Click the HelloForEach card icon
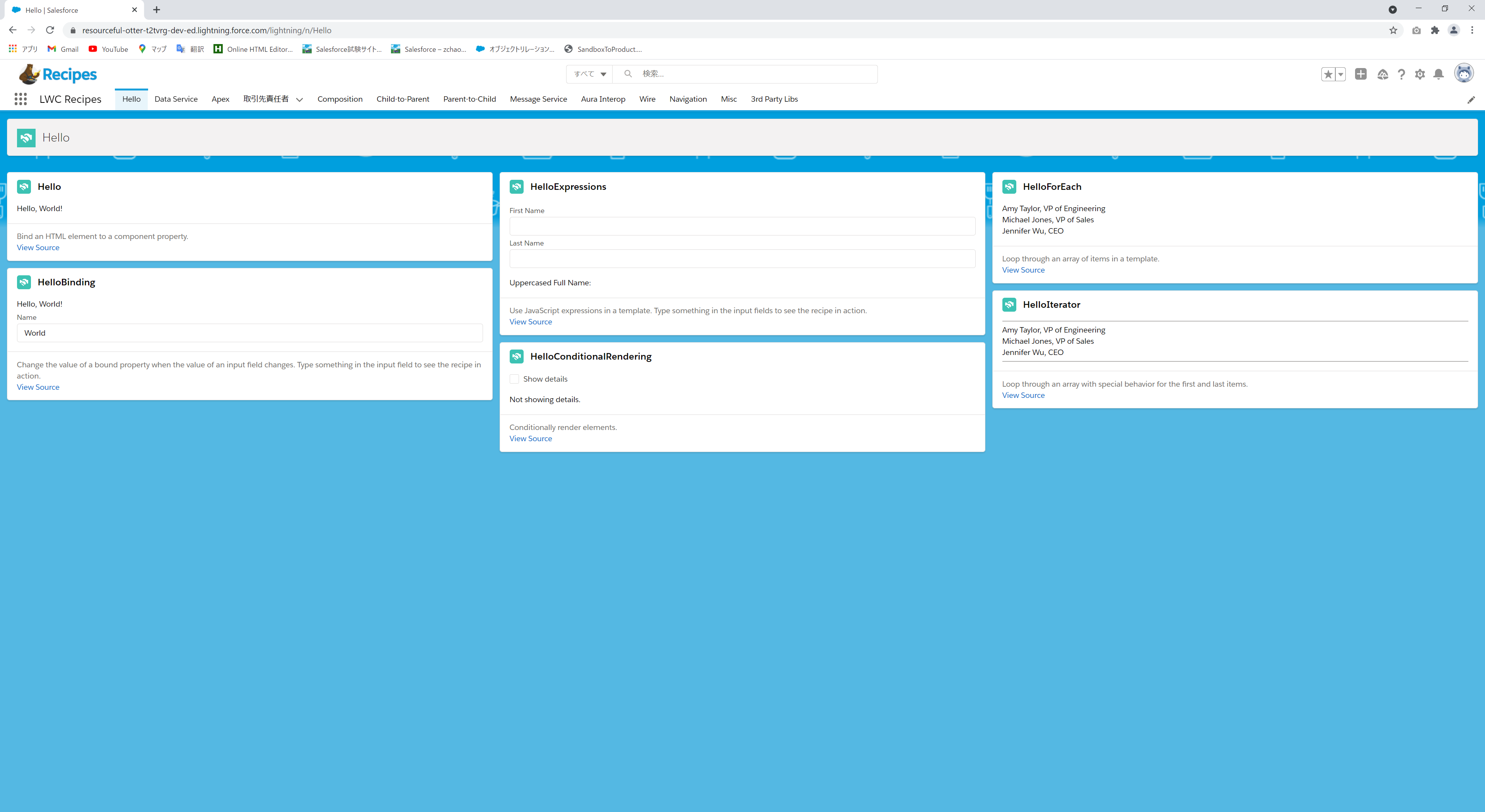This screenshot has height=812, width=1485. coord(1009,187)
